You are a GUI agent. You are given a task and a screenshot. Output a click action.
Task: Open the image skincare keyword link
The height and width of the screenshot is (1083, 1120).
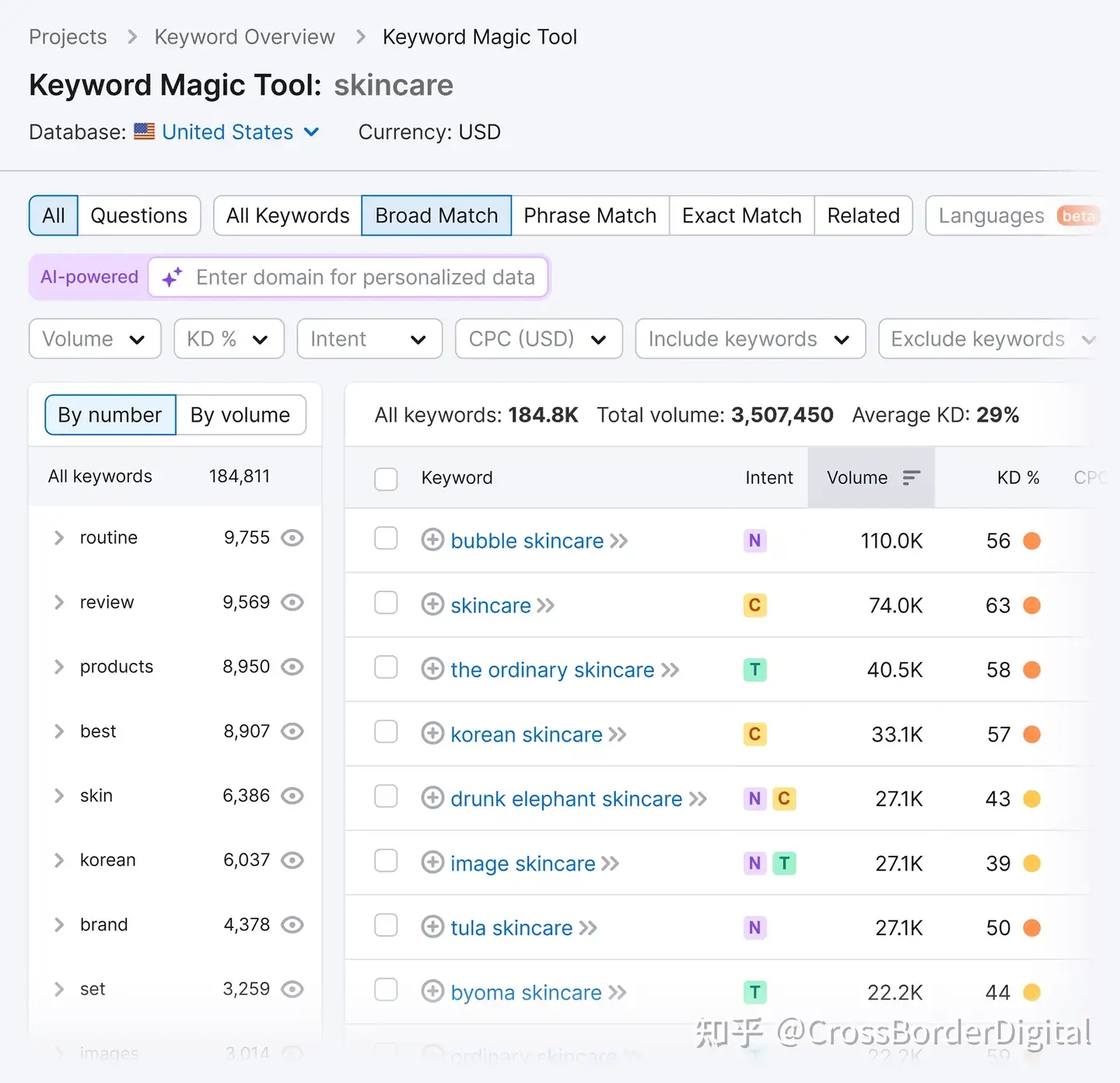pyautogui.click(x=523, y=864)
